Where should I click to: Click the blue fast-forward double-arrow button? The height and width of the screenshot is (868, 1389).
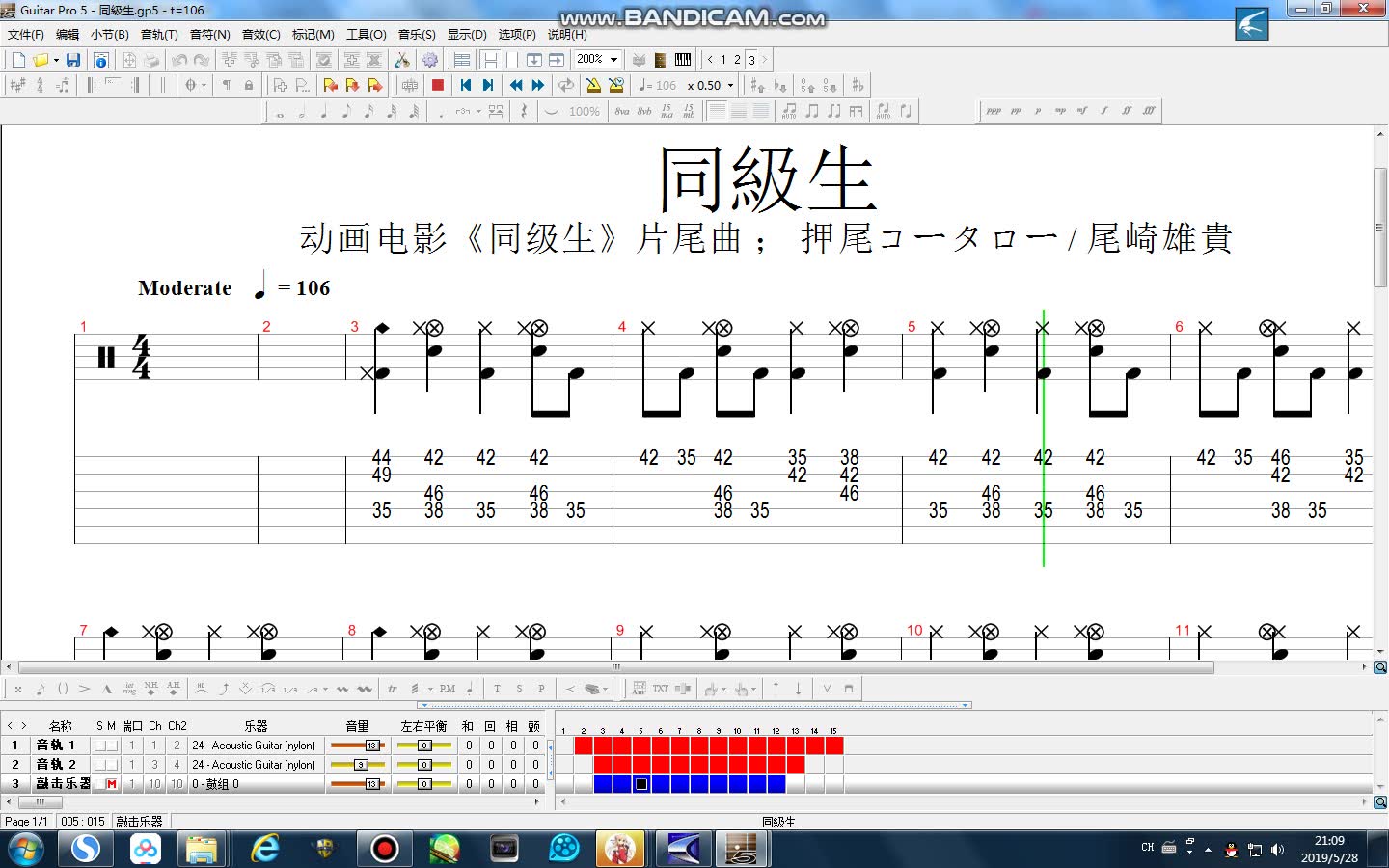pyautogui.click(x=538, y=85)
